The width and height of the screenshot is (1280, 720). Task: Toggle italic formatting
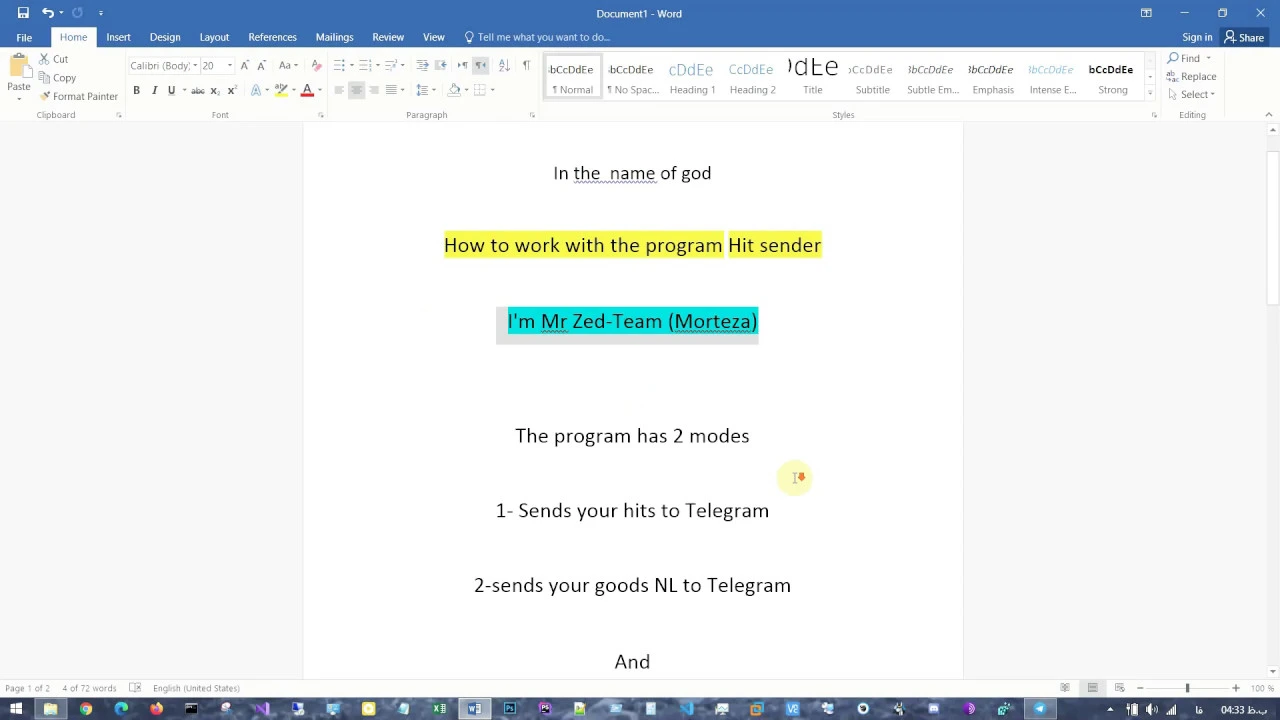154,90
